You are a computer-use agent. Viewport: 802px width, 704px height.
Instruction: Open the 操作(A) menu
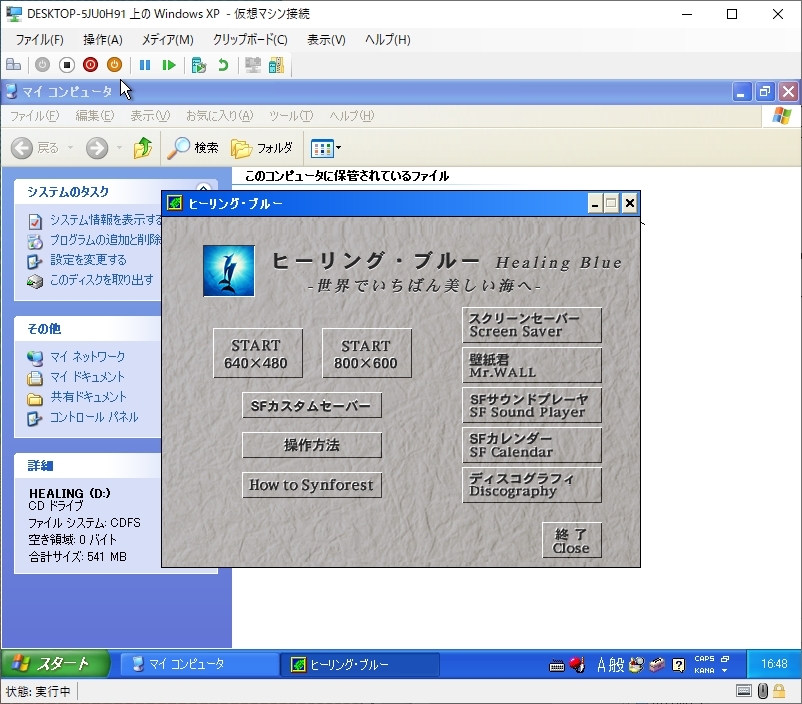coord(103,40)
